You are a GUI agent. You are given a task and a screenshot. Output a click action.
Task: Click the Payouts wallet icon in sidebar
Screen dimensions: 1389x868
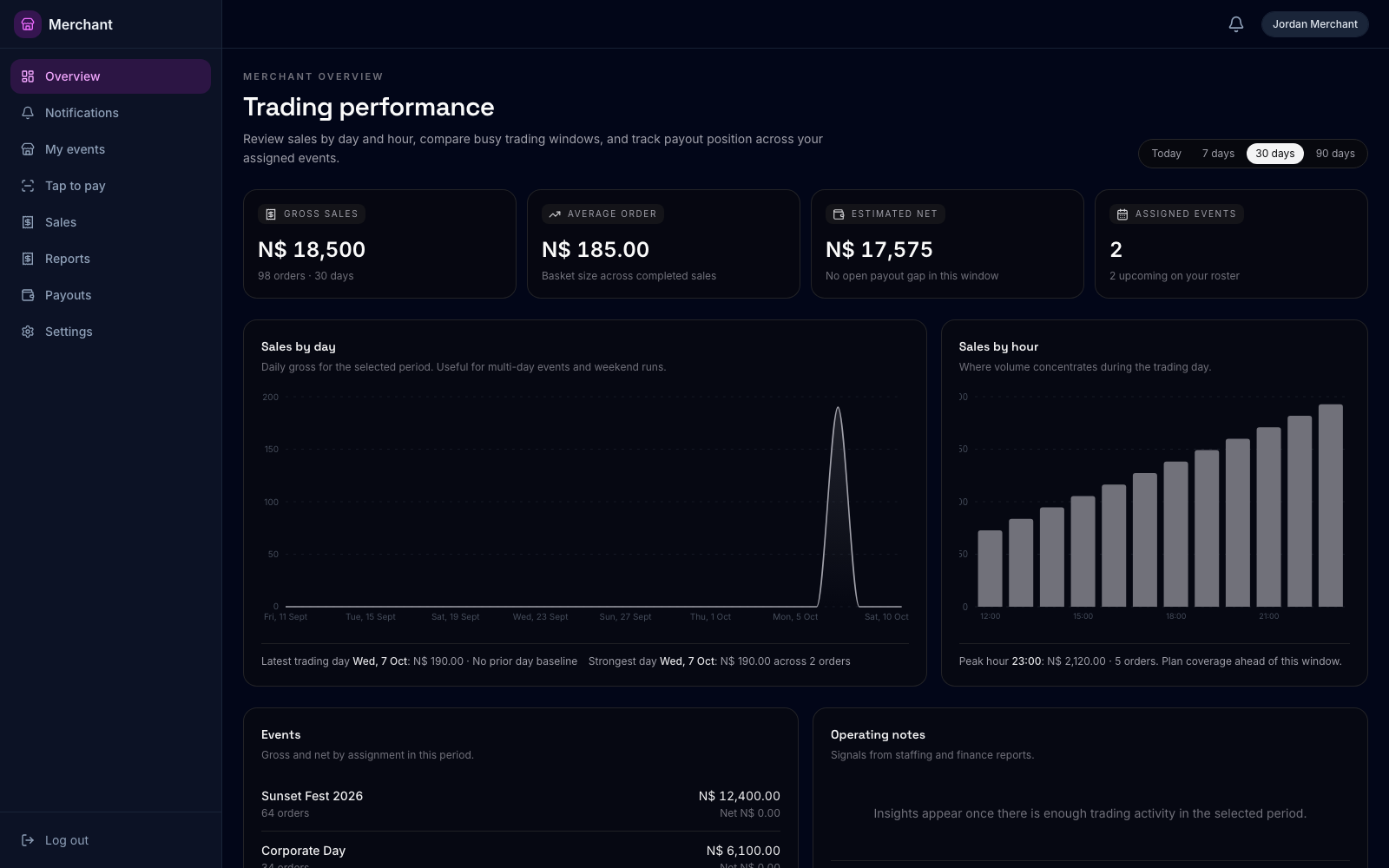coord(28,295)
